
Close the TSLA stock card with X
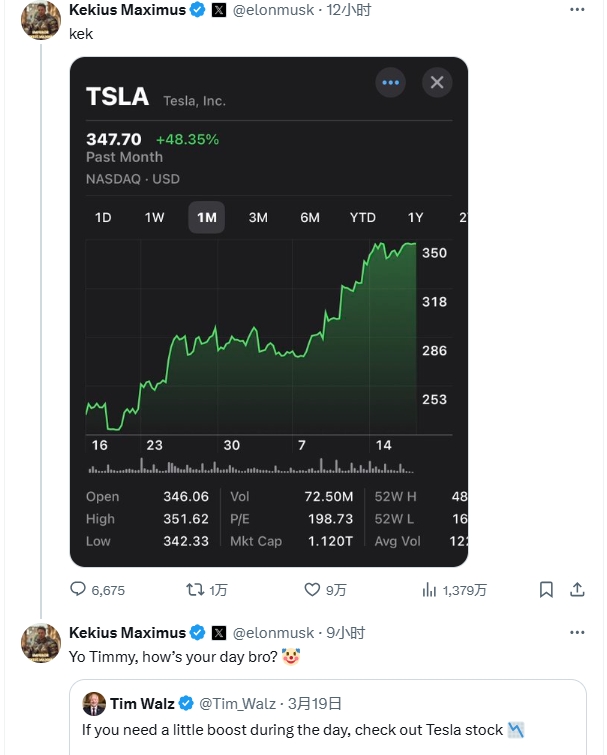tap(437, 82)
